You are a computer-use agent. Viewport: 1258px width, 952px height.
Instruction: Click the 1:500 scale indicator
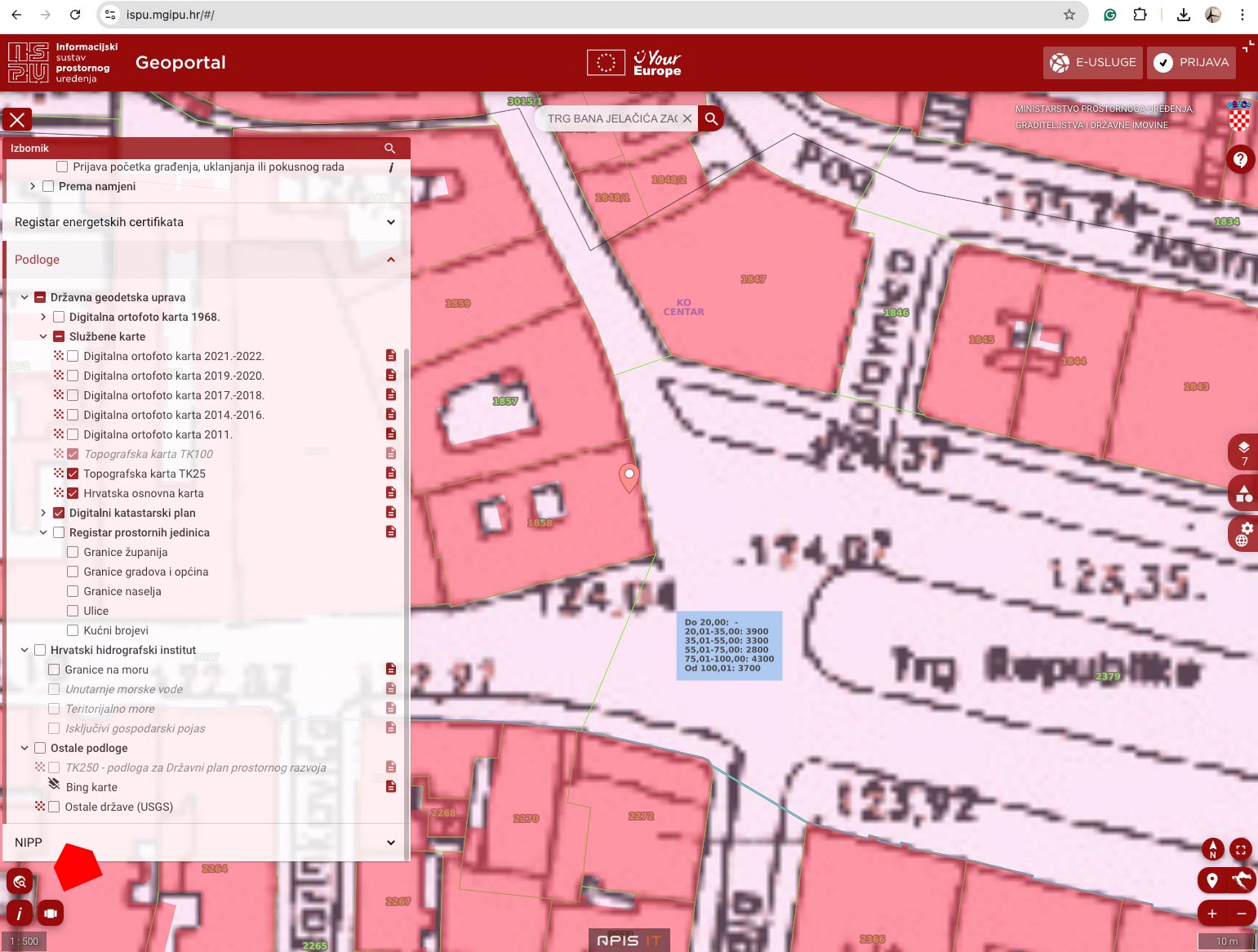coord(24,941)
